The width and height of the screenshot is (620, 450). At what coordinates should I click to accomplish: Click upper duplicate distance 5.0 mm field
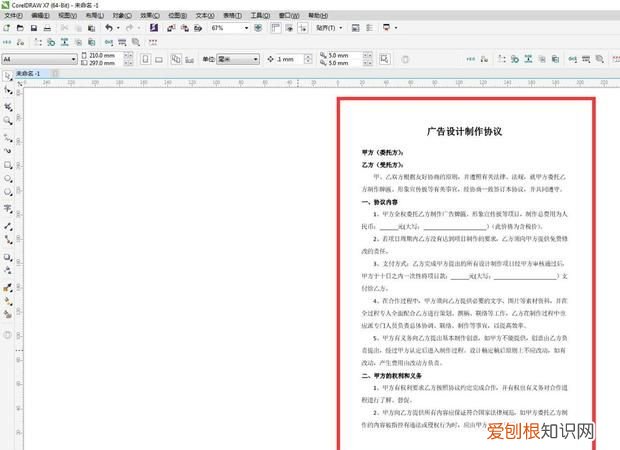point(345,55)
